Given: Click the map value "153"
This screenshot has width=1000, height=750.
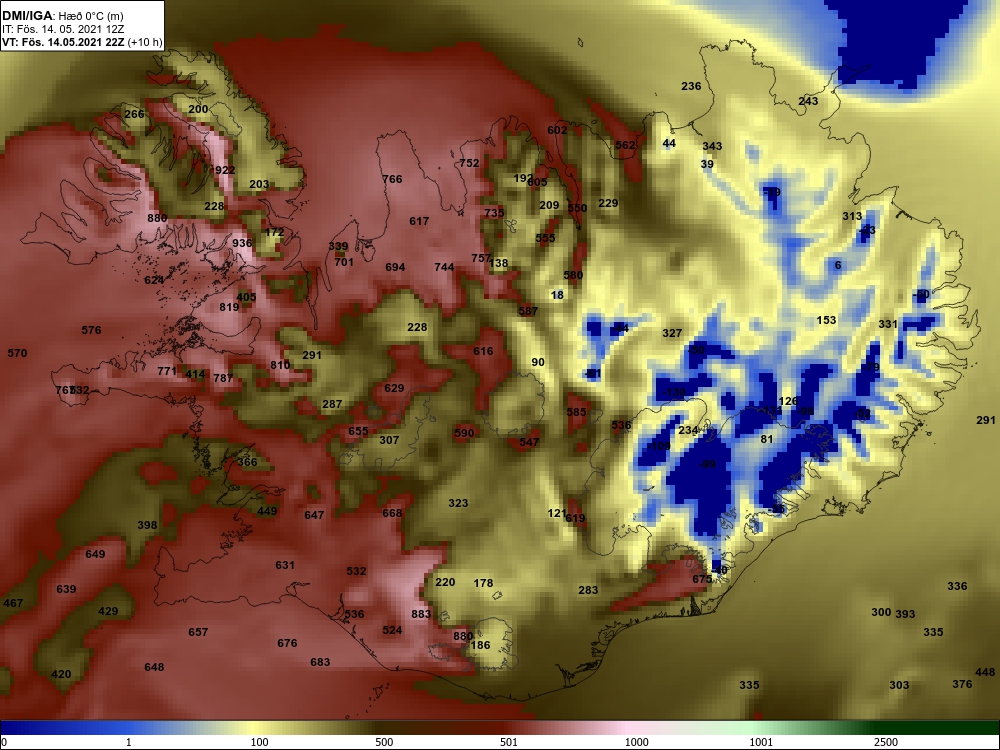Looking at the screenshot, I should point(827,320).
